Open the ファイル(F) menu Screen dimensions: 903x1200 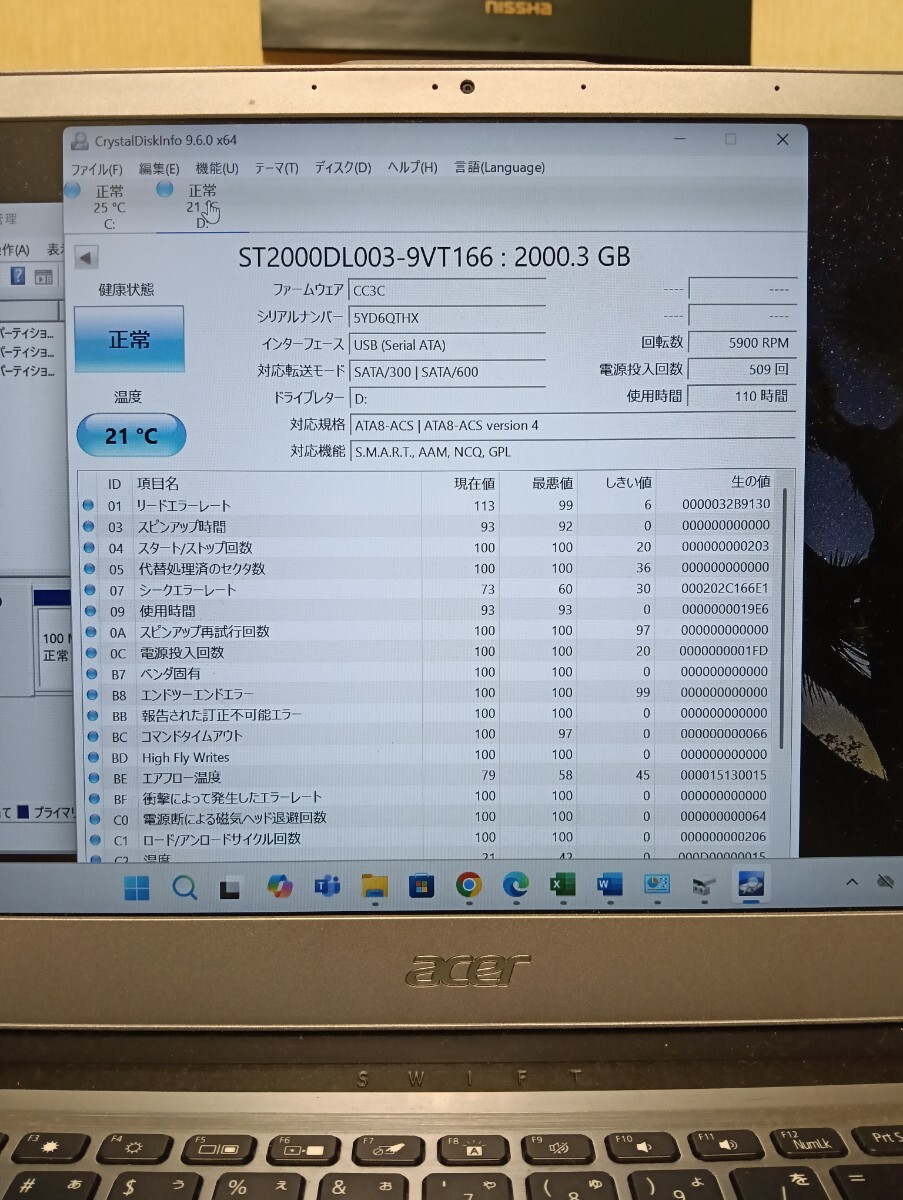pos(96,169)
